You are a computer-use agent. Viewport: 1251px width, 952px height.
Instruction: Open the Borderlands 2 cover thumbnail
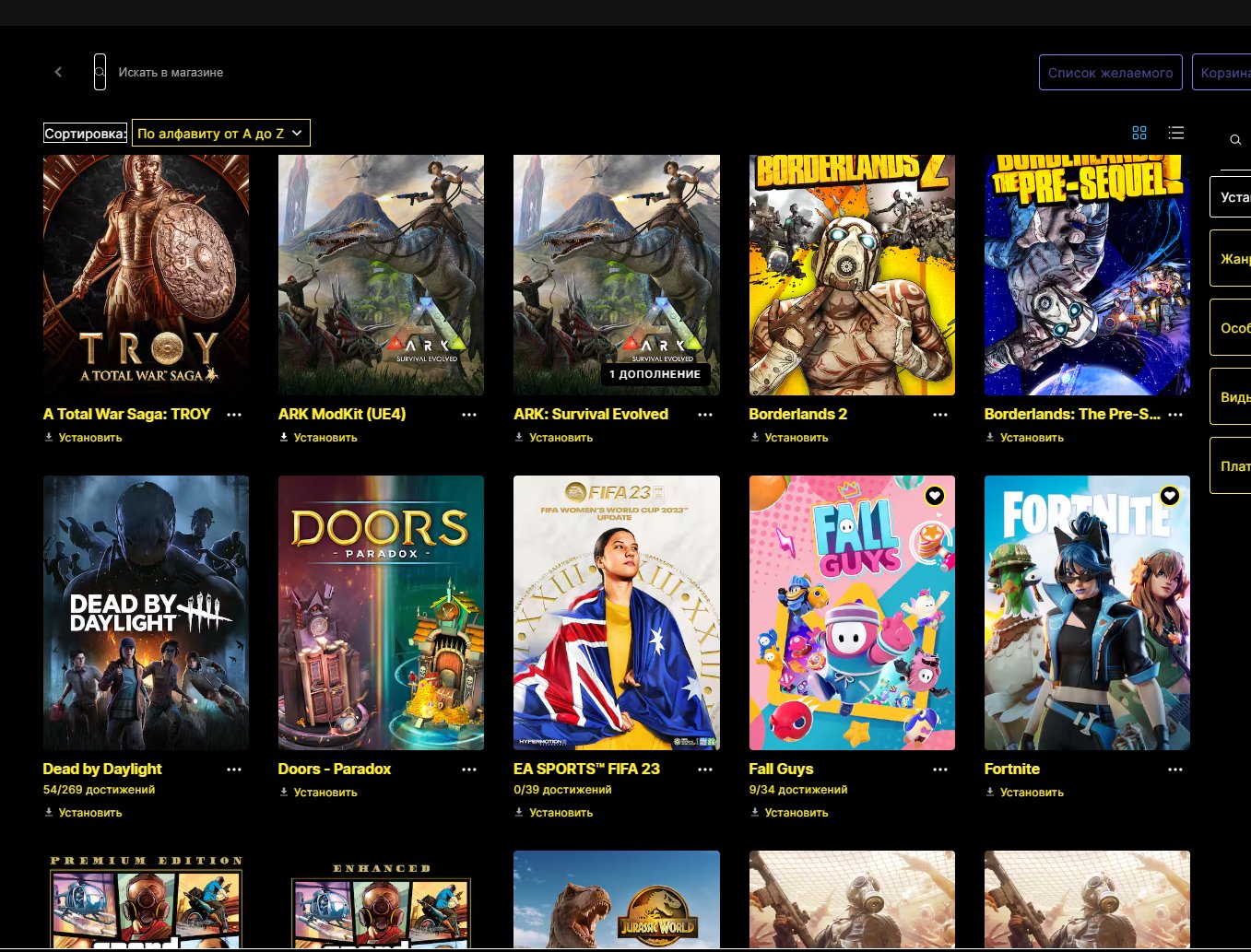coord(852,275)
